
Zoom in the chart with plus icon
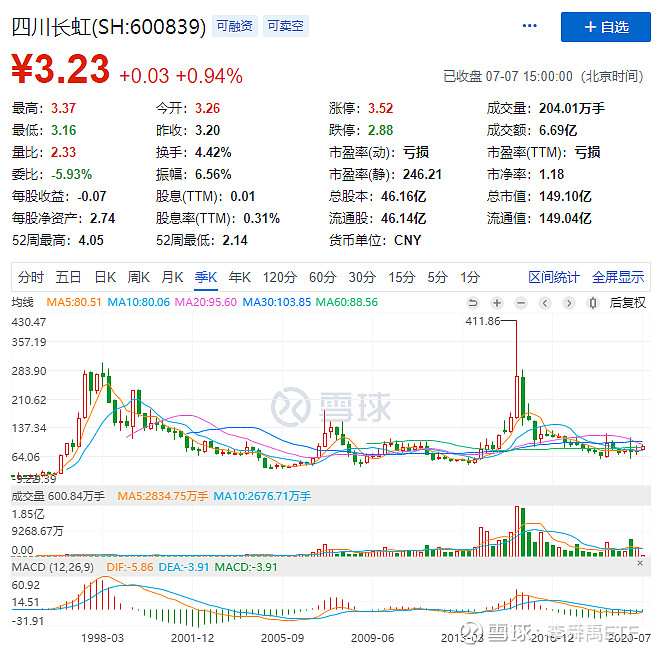497,303
